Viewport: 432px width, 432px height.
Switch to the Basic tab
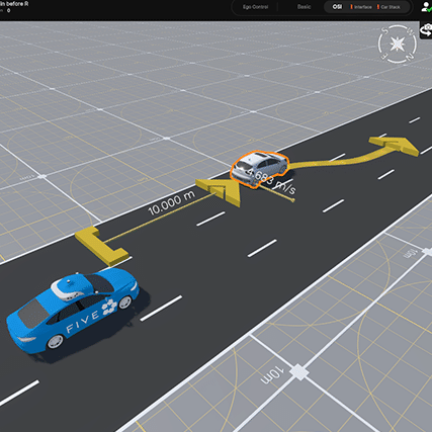pos(304,7)
